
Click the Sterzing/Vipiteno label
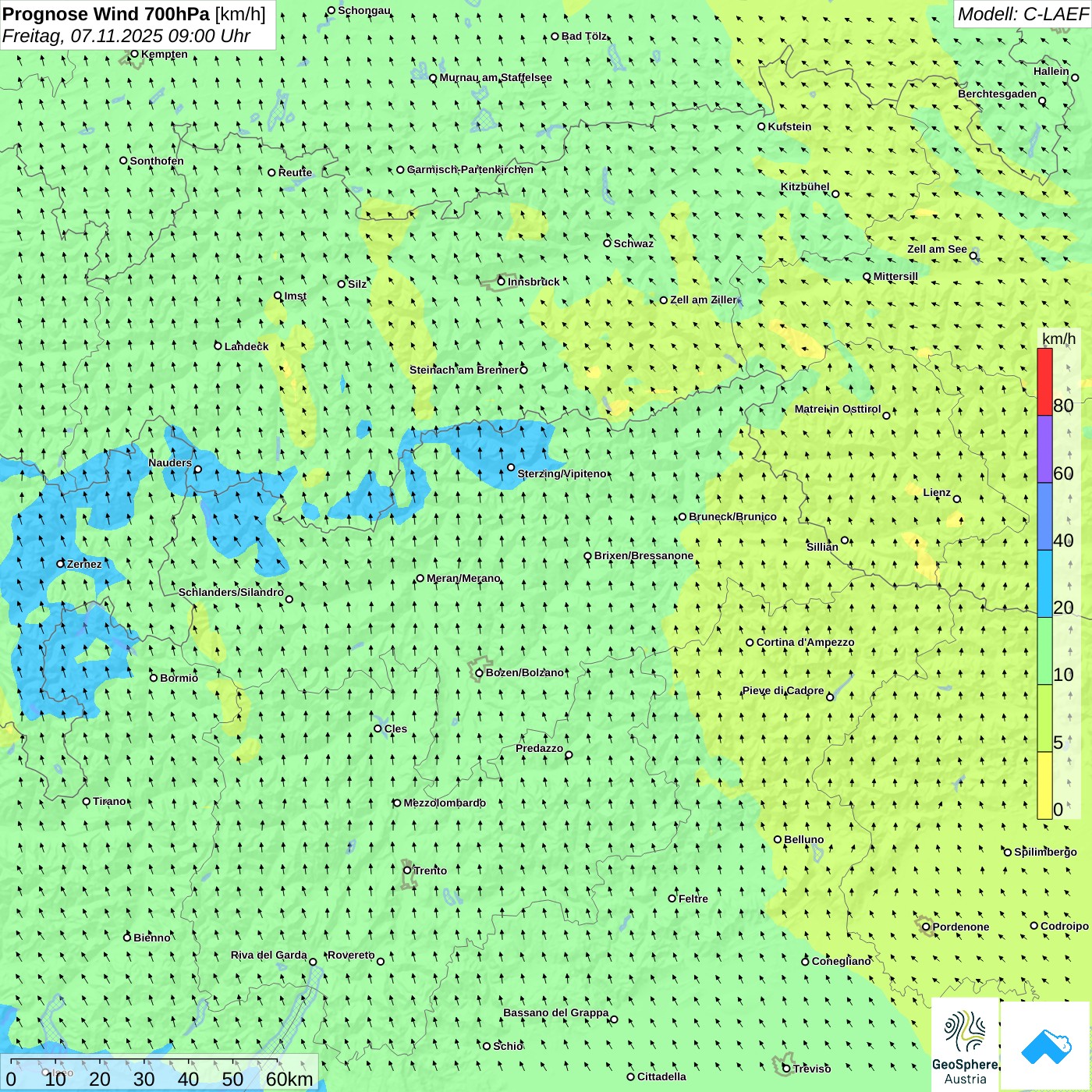coord(562,473)
